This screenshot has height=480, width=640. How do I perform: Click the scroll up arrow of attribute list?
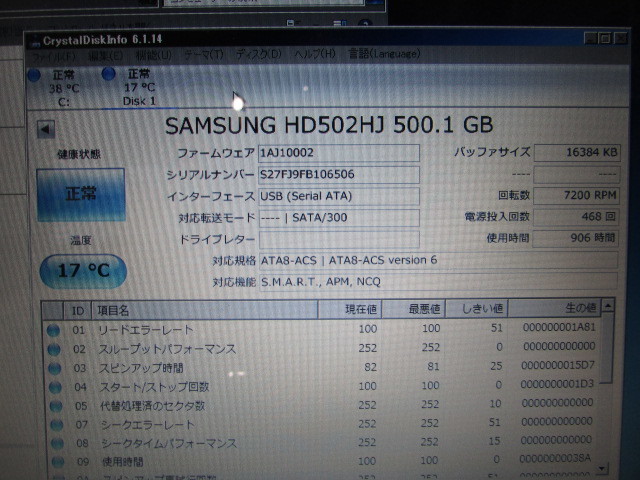(608, 306)
